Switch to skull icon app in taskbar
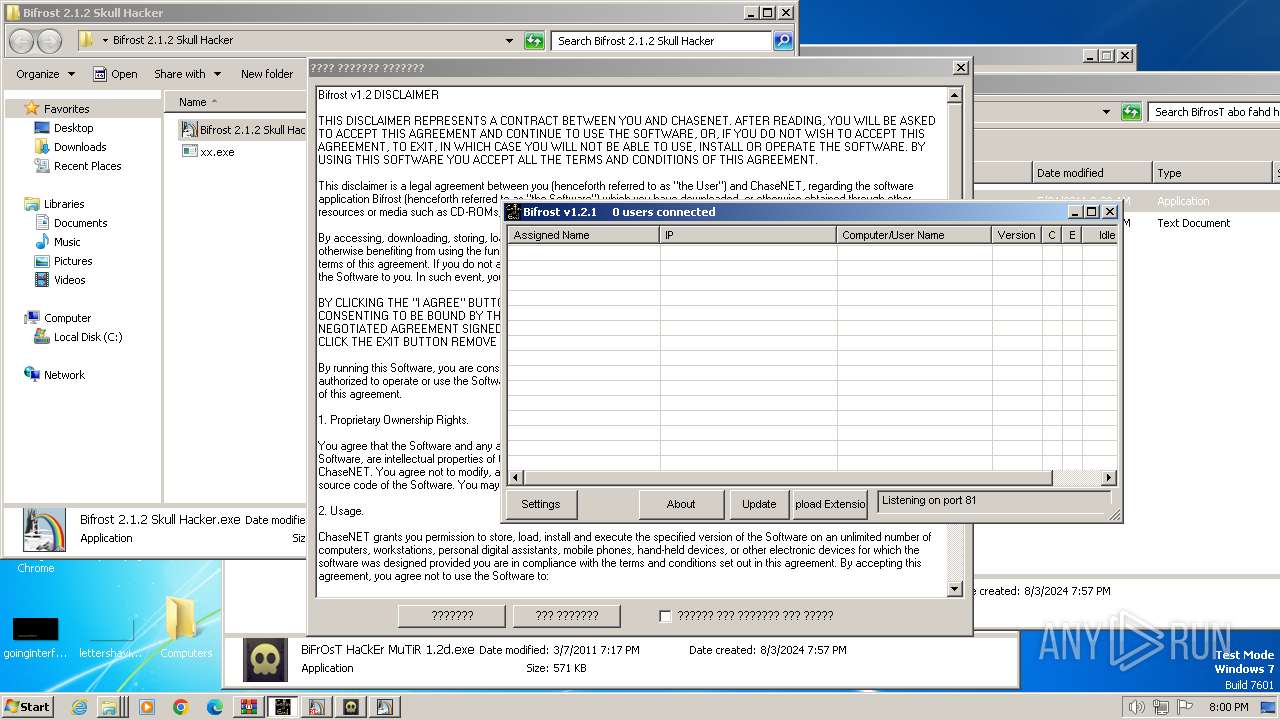The width and height of the screenshot is (1280, 720). pyautogui.click(x=351, y=706)
